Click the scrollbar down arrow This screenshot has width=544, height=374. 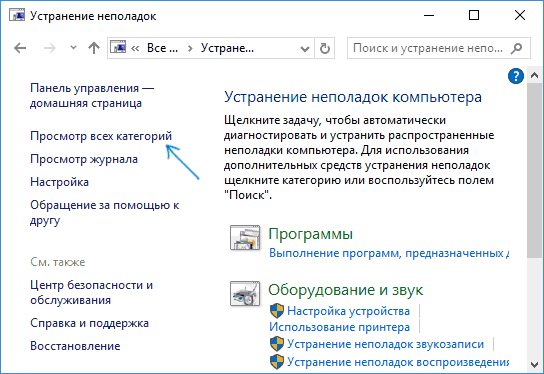tap(534, 365)
